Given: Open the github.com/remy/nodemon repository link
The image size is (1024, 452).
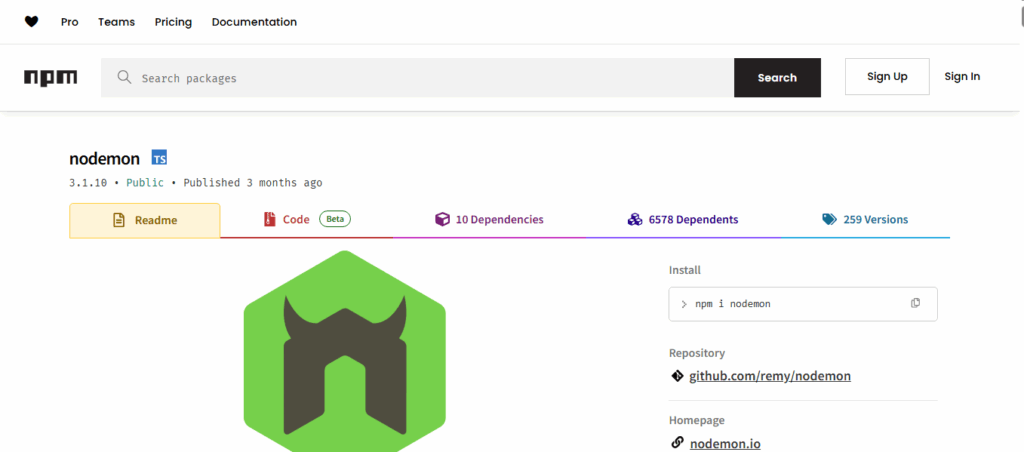Looking at the screenshot, I should 770,376.
